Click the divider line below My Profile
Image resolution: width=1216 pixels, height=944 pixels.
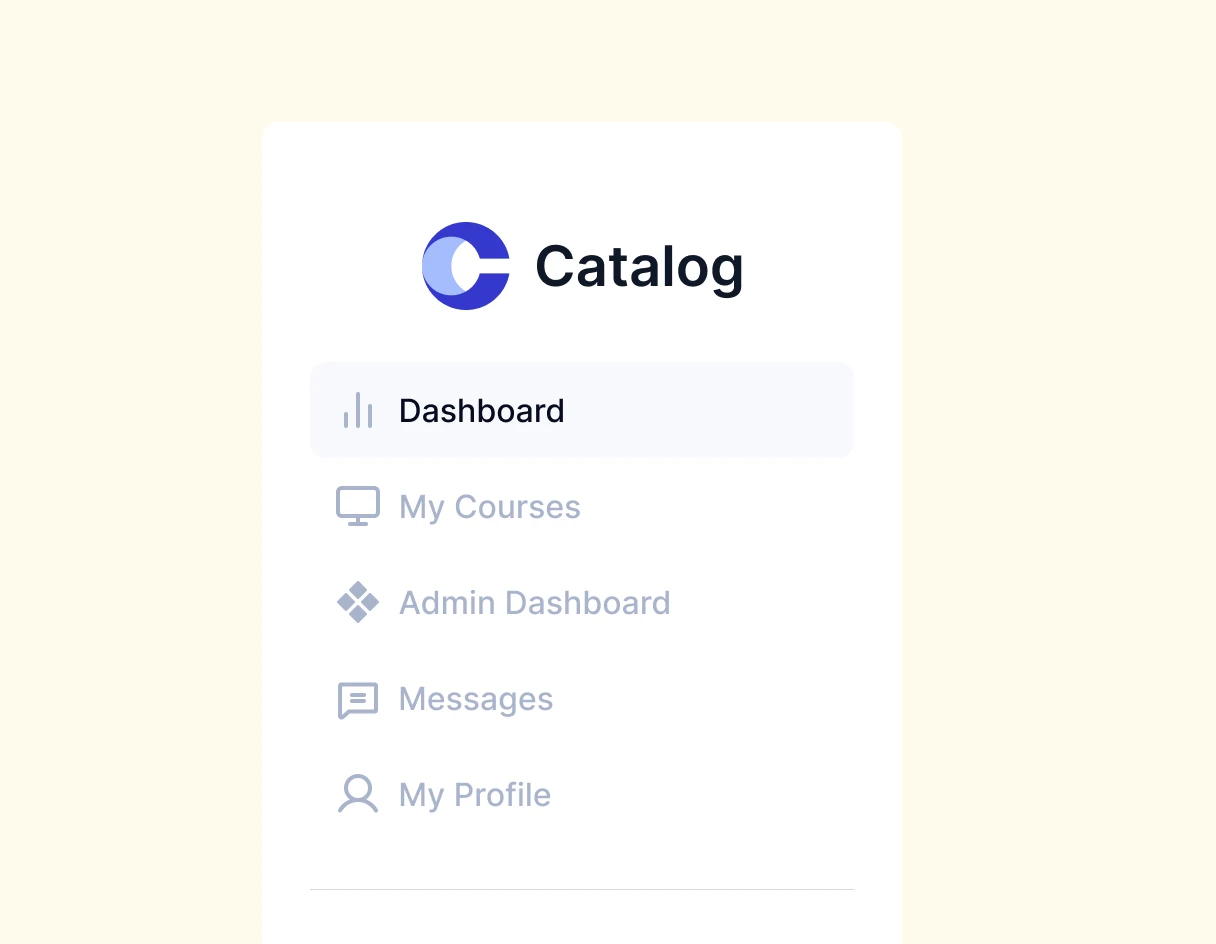coord(581,888)
